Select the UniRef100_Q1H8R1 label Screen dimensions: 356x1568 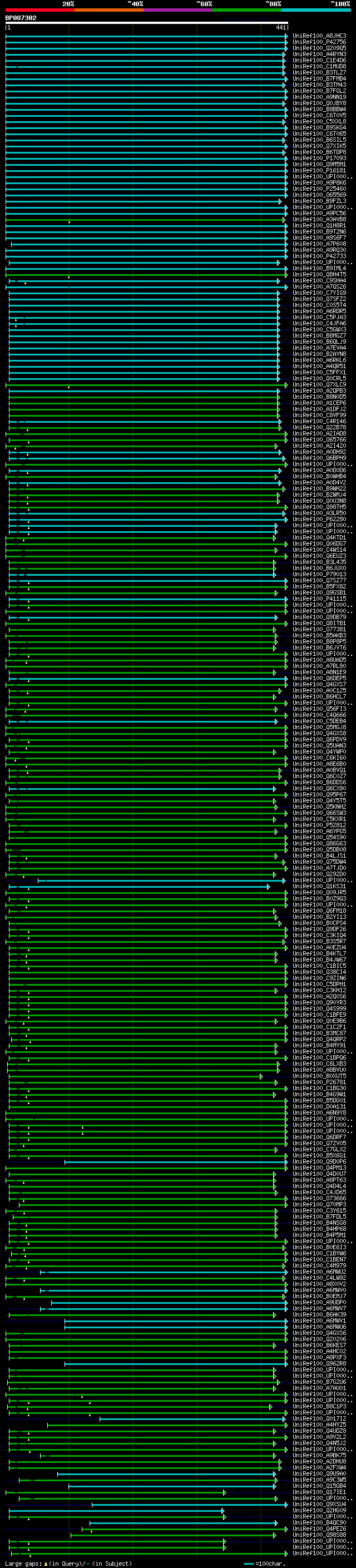(319, 226)
